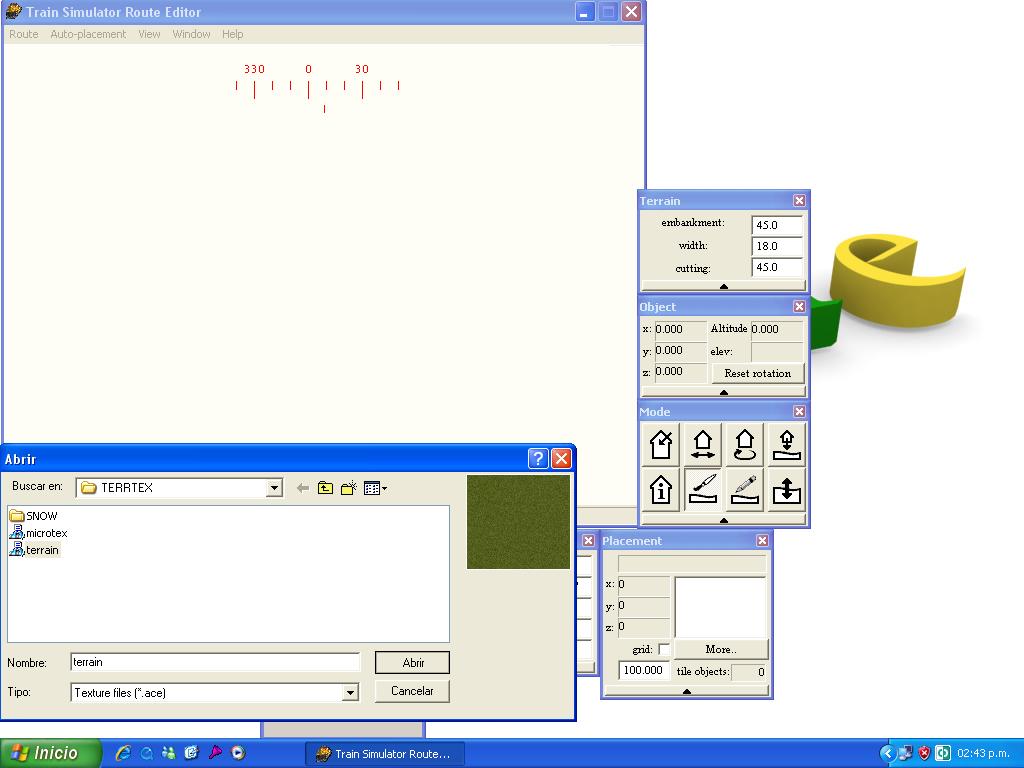Viewport: 1024px width, 768px height.
Task: Click the Reset rotation button in Object panel
Action: tap(757, 372)
